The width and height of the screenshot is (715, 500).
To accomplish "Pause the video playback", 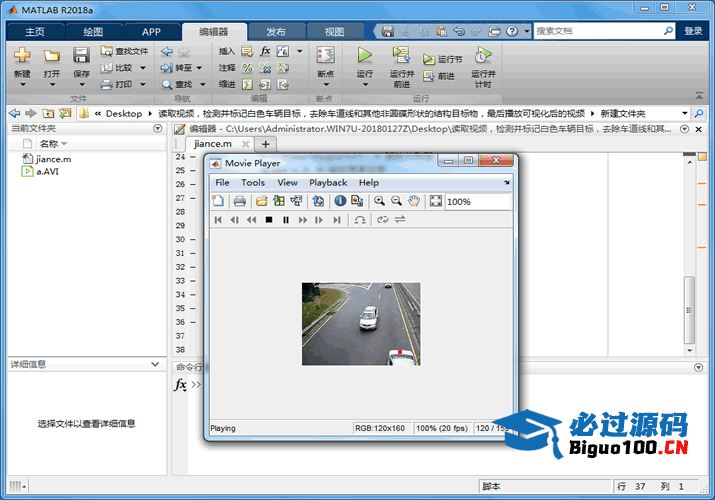I will pyautogui.click(x=286, y=220).
